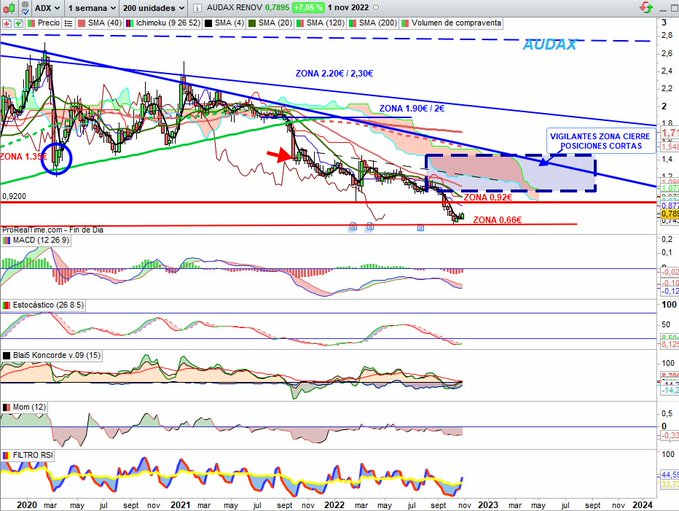Open Blai5 Koncorde v.09 (15) settings
This screenshot has height=511, width=679.
[57, 355]
